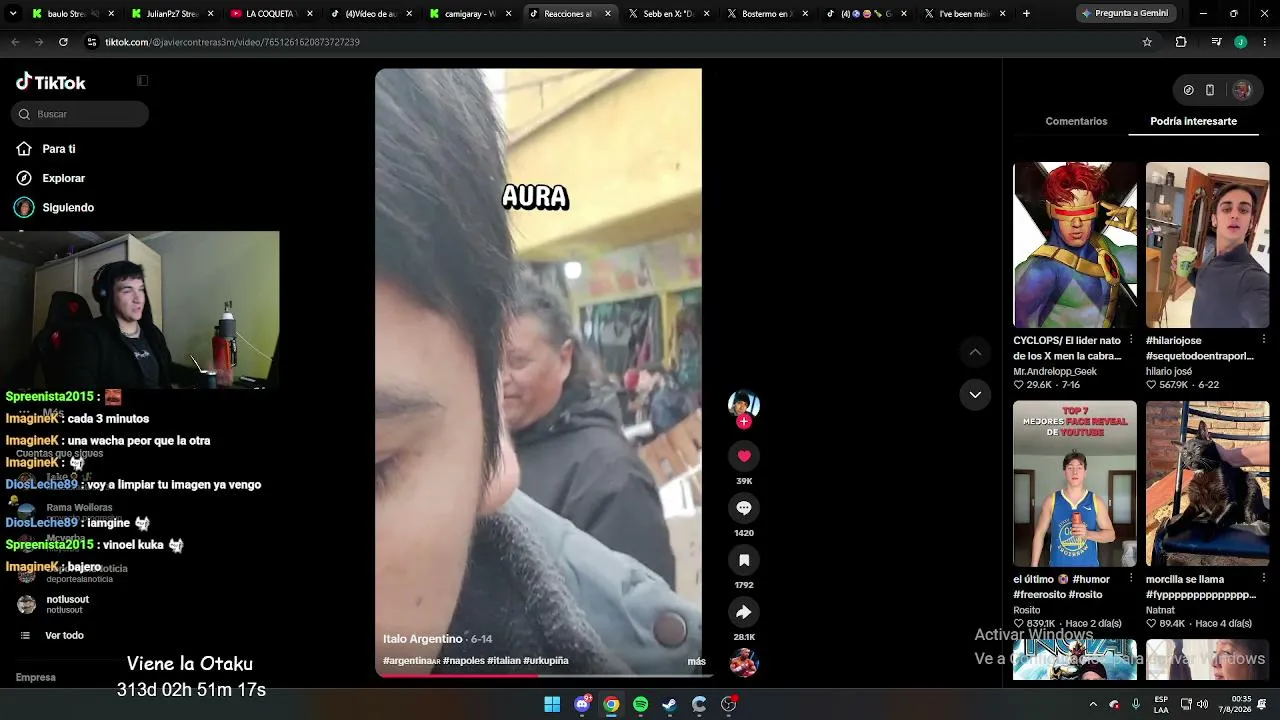Viewport: 1280px width, 720px height.
Task: Bookmark this page with the star
Action: tap(1147, 42)
